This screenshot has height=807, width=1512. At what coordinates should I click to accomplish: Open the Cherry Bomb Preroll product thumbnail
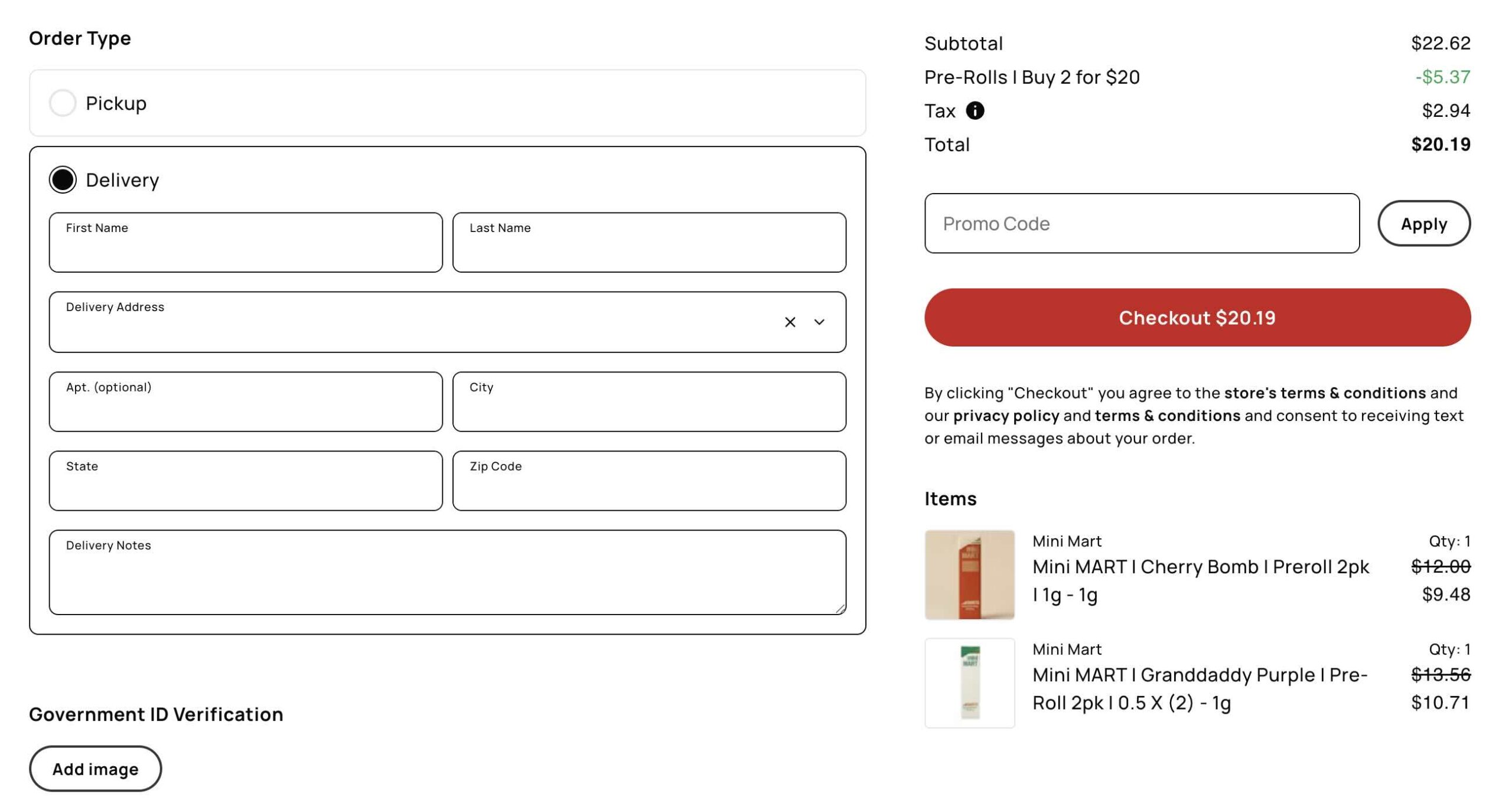coord(969,574)
